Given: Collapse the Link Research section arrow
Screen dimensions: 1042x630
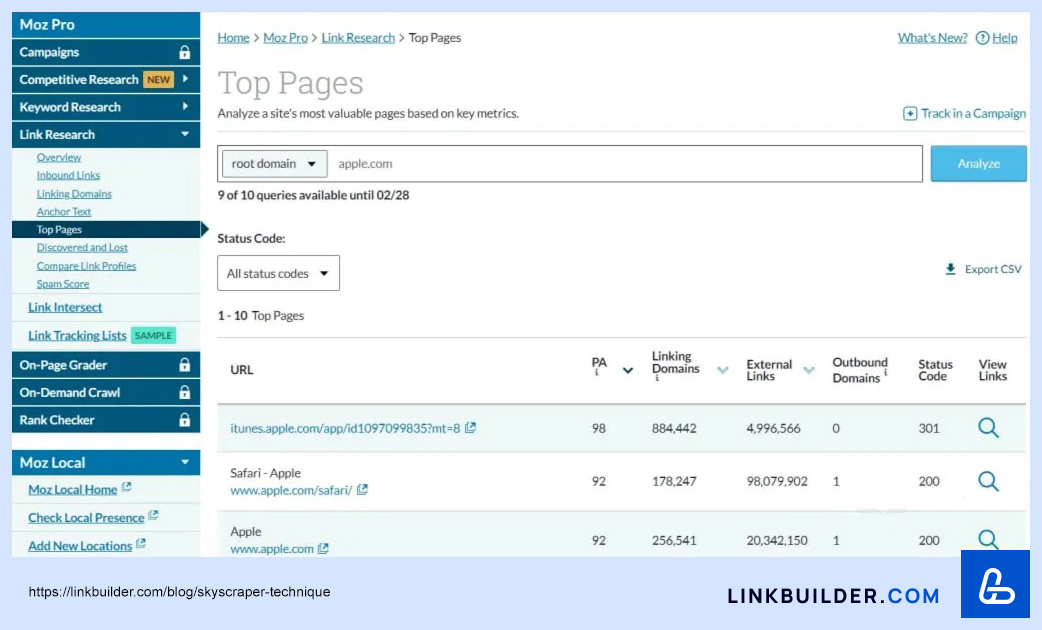Looking at the screenshot, I should (185, 134).
